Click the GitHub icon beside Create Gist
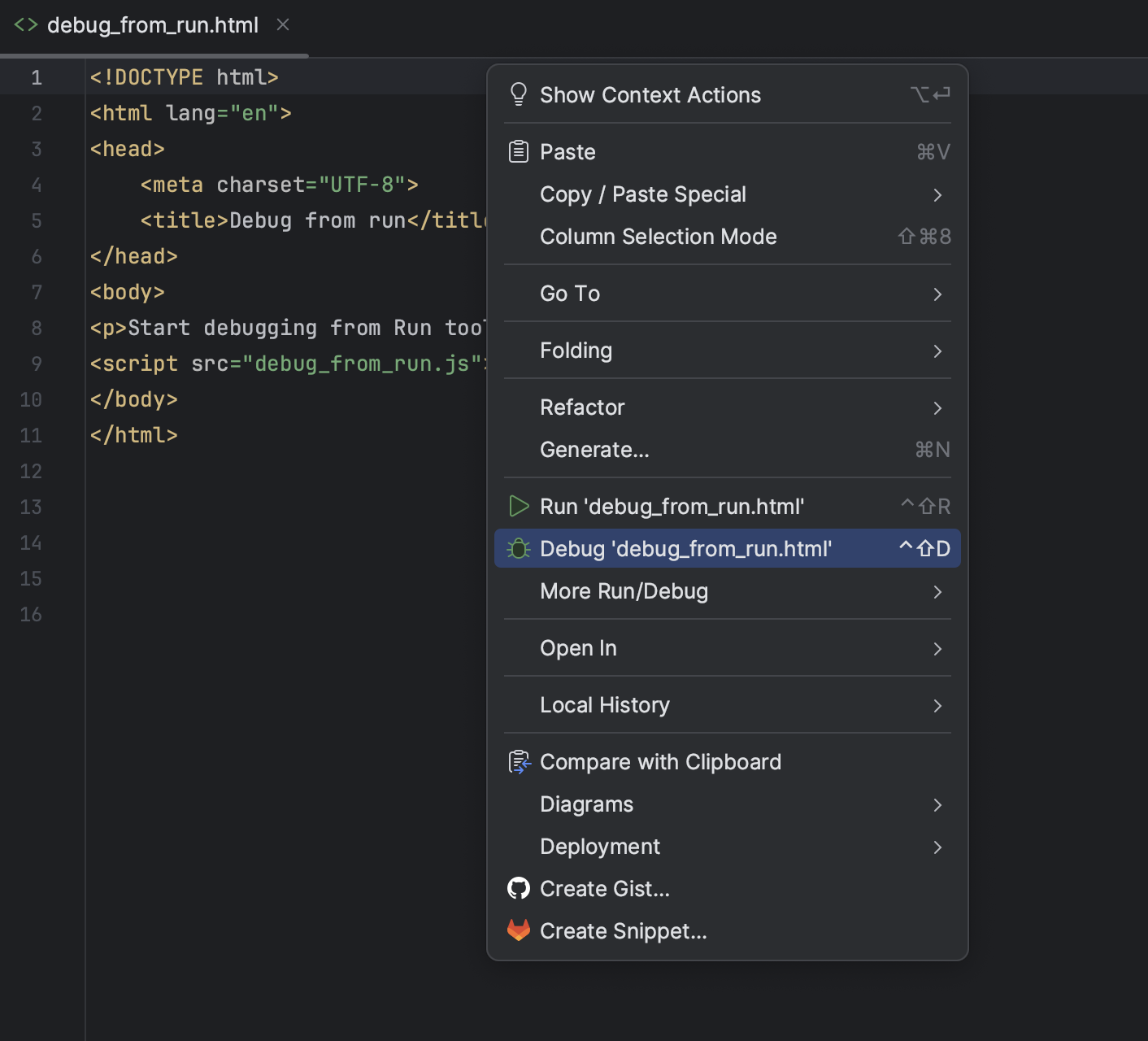Image resolution: width=1148 pixels, height=1041 pixels. point(519,888)
